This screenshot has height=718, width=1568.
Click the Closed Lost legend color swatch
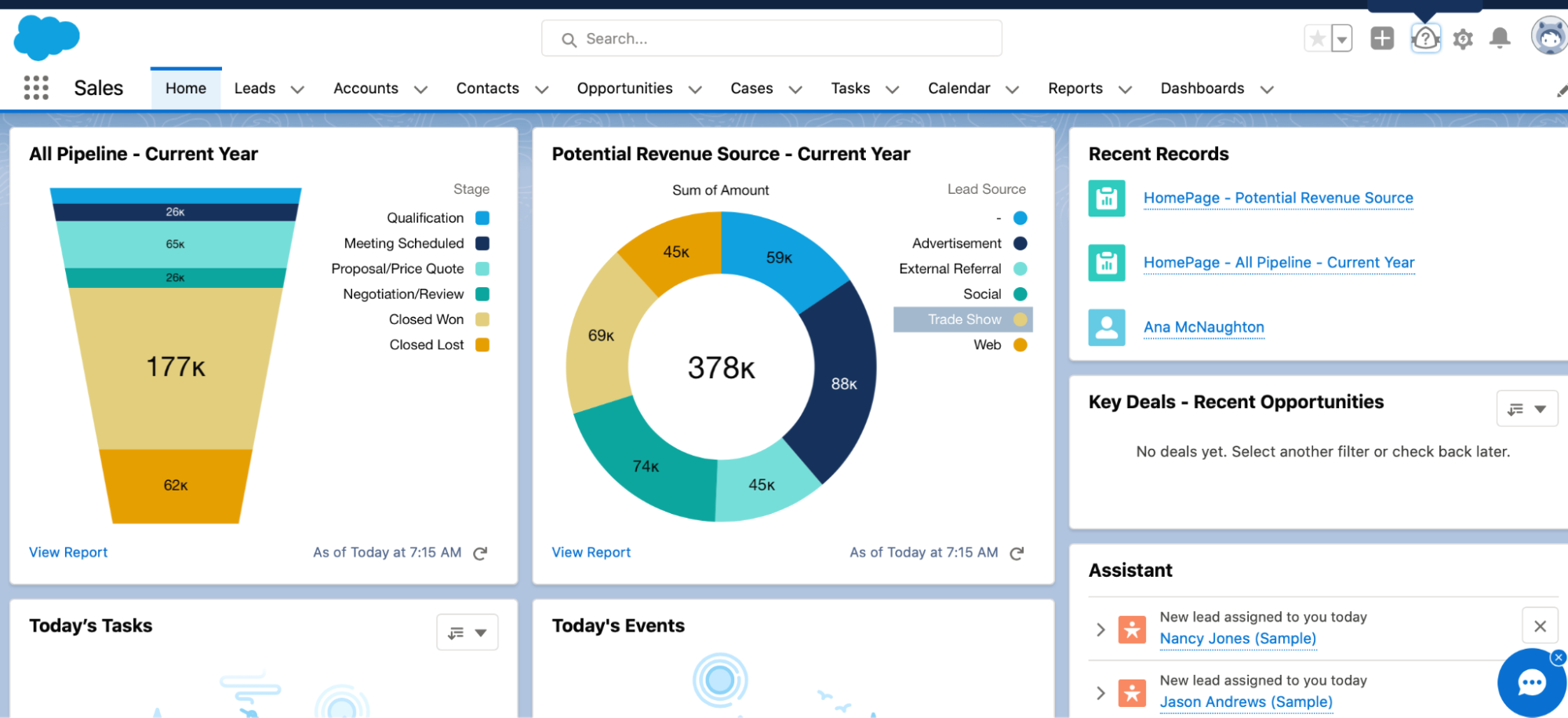coord(482,345)
